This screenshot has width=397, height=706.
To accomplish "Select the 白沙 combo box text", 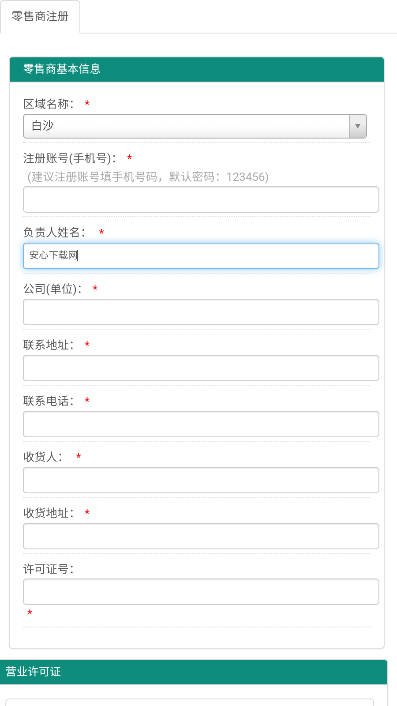I will [43, 126].
